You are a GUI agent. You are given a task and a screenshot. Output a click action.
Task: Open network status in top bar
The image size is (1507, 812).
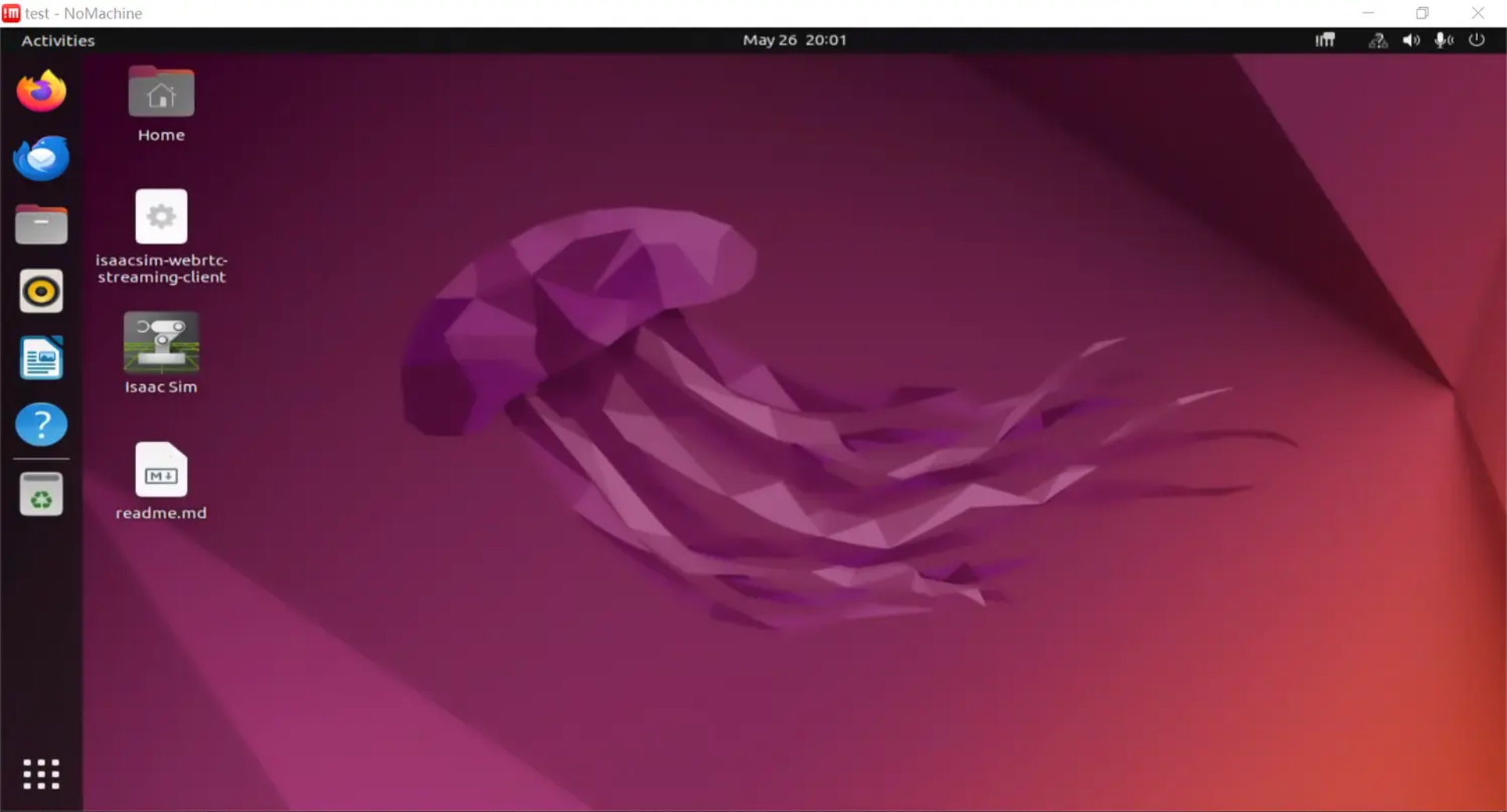point(1377,40)
